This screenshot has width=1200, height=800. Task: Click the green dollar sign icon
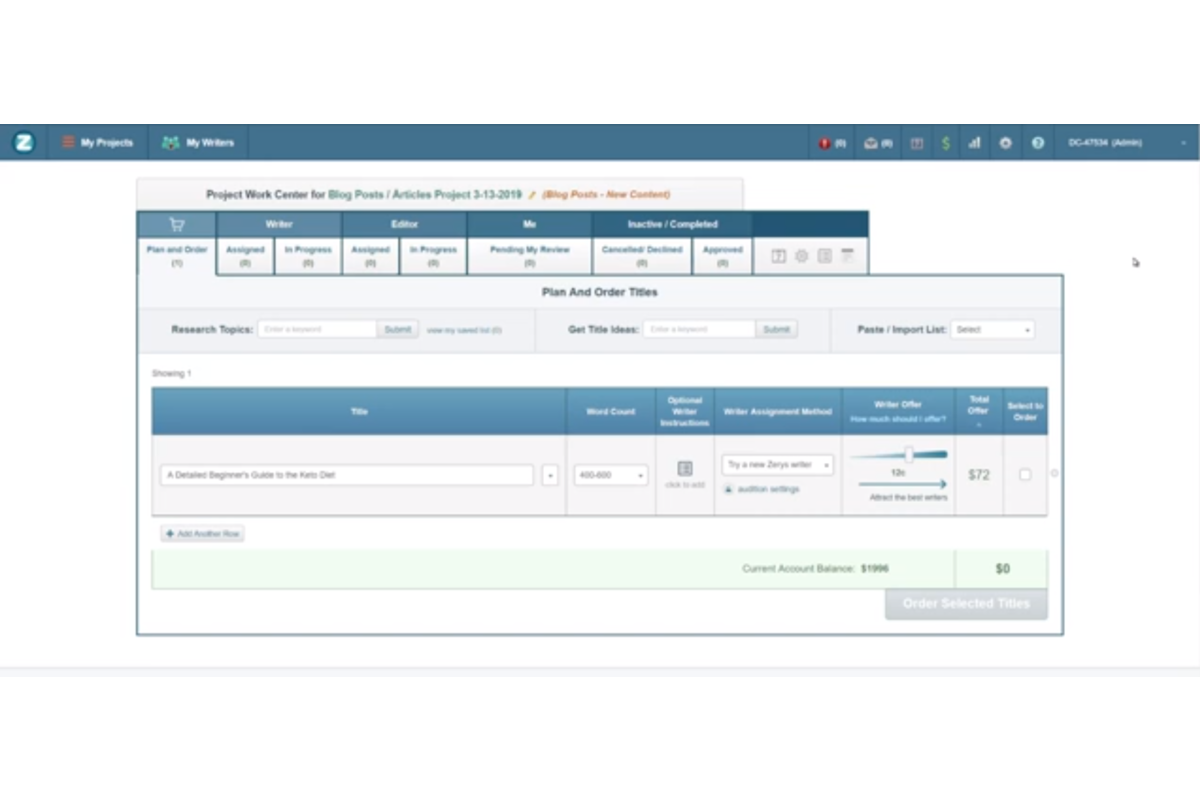click(945, 144)
